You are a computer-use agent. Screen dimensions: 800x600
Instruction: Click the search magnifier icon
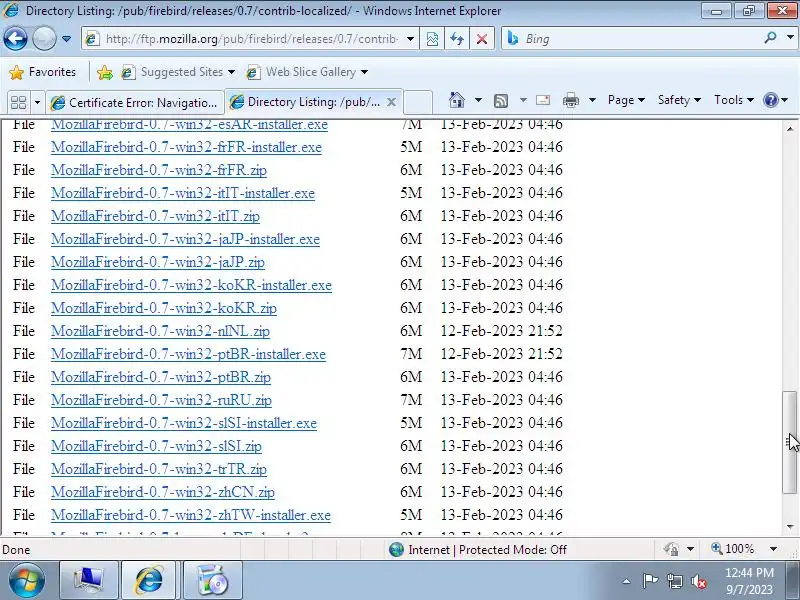pos(770,37)
